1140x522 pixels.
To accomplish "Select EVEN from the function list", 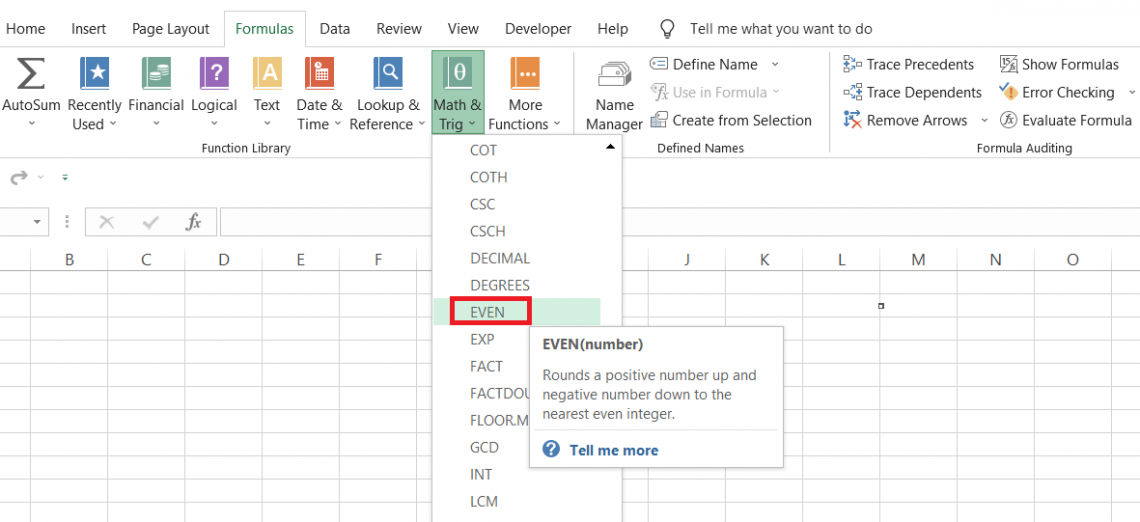I will (488, 312).
